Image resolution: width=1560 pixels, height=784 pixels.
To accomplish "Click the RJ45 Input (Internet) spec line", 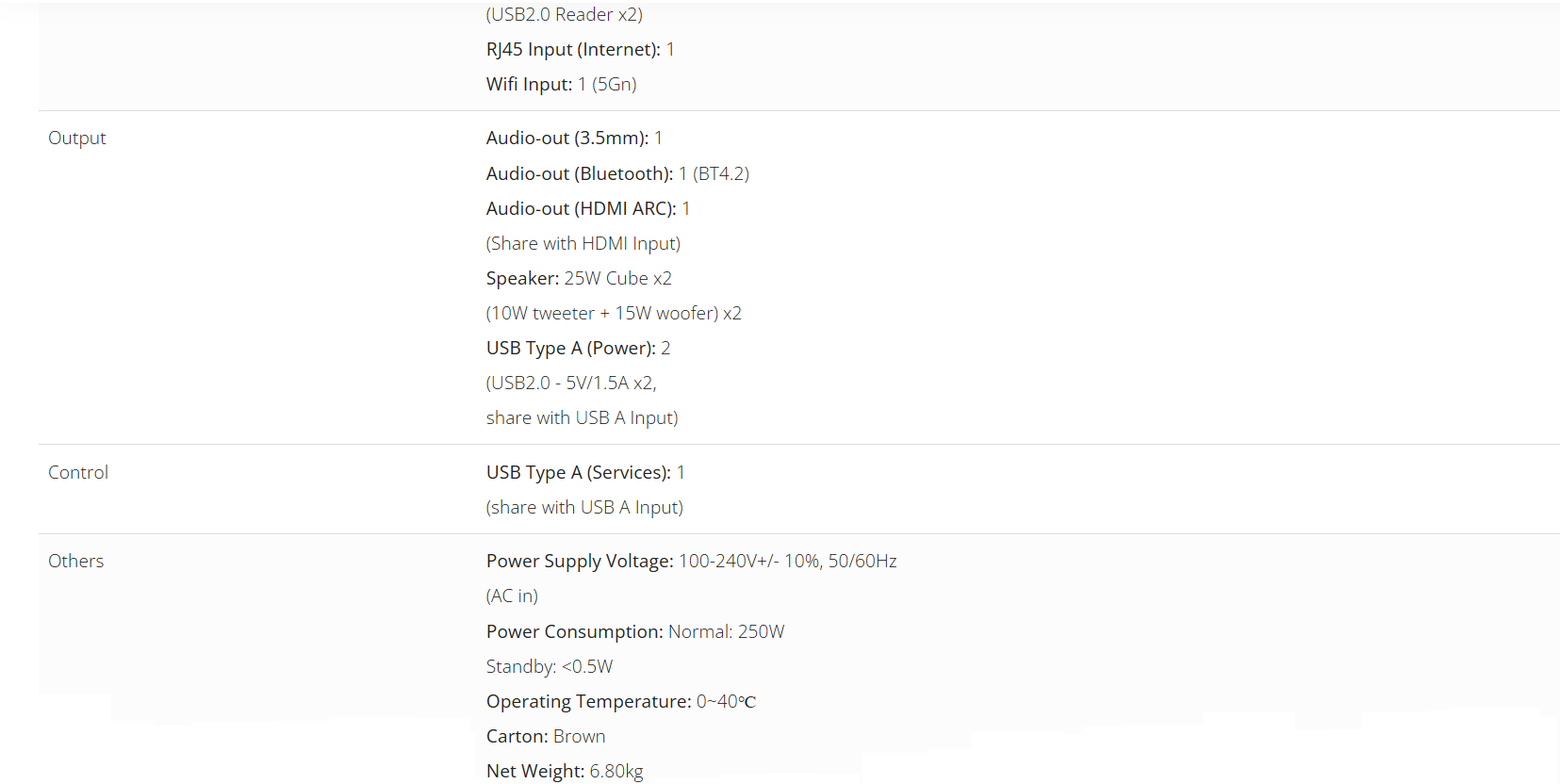I will [x=580, y=50].
